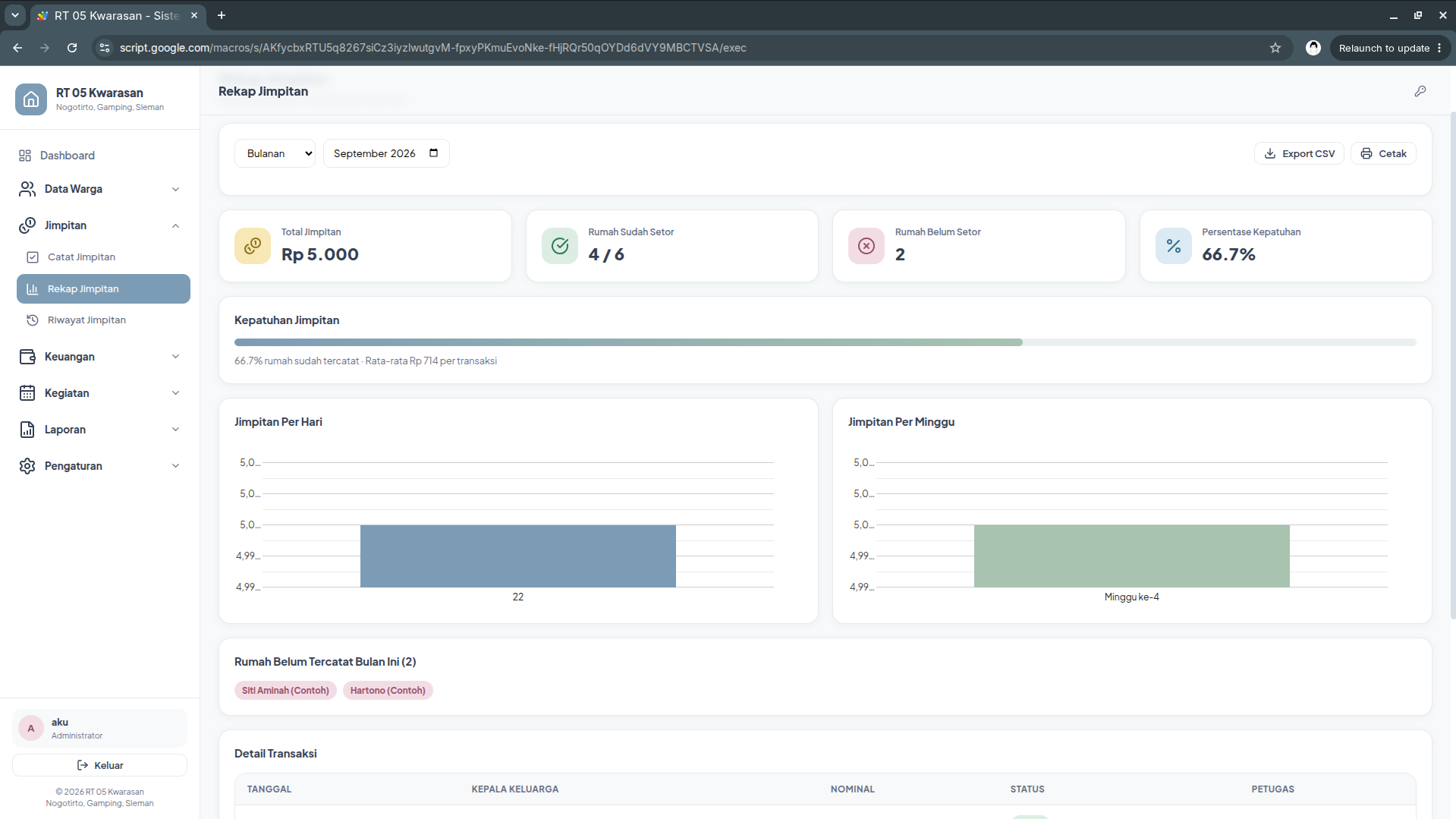Export the recap as CSV

(x=1299, y=153)
